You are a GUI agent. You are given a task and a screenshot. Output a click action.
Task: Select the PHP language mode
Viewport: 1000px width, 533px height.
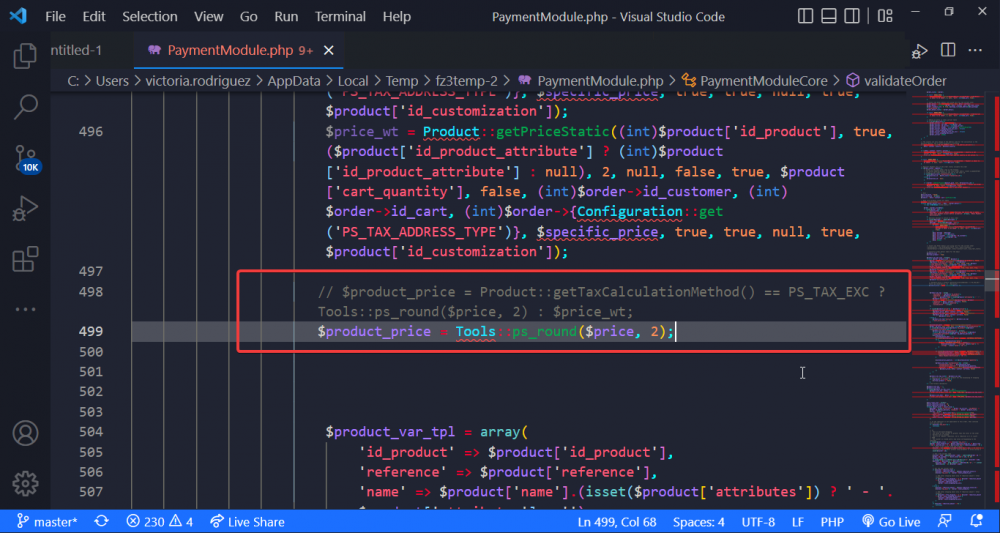point(832,522)
